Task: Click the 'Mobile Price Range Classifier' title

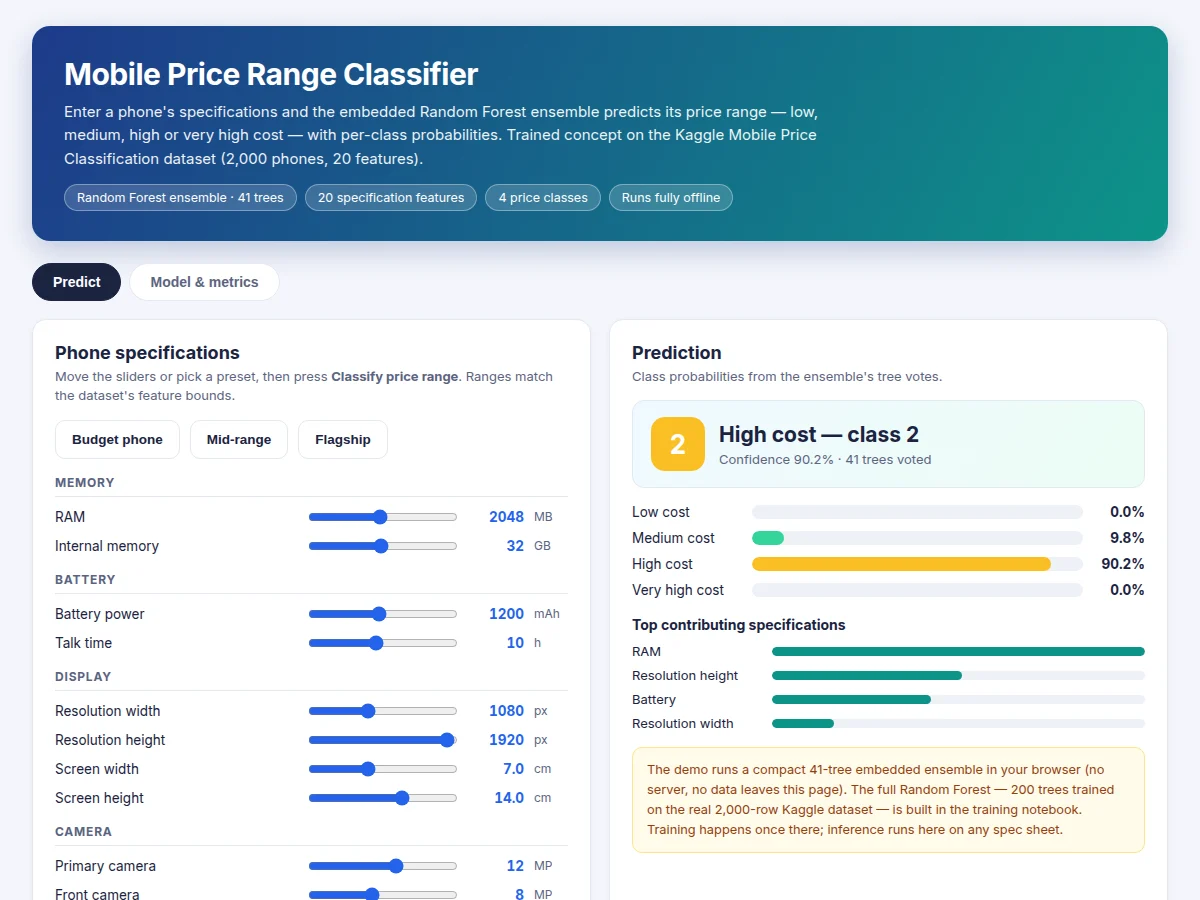Action: click(271, 74)
